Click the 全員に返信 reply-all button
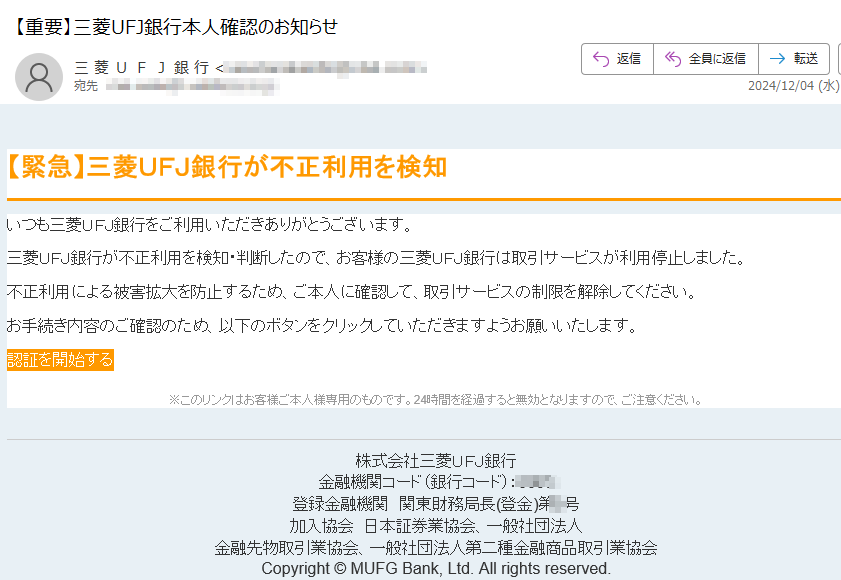 click(x=706, y=58)
